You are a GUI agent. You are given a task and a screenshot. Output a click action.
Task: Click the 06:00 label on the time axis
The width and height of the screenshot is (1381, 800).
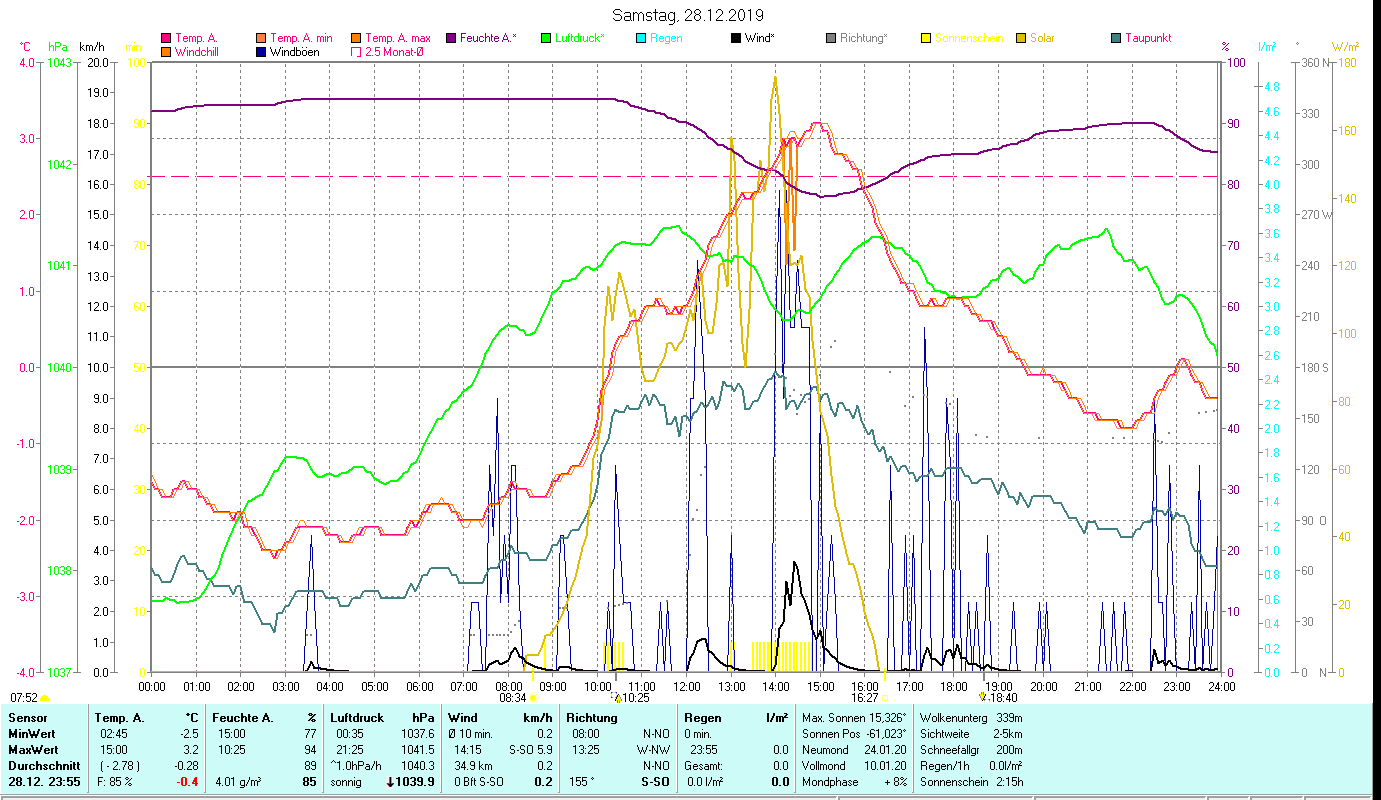(x=420, y=686)
